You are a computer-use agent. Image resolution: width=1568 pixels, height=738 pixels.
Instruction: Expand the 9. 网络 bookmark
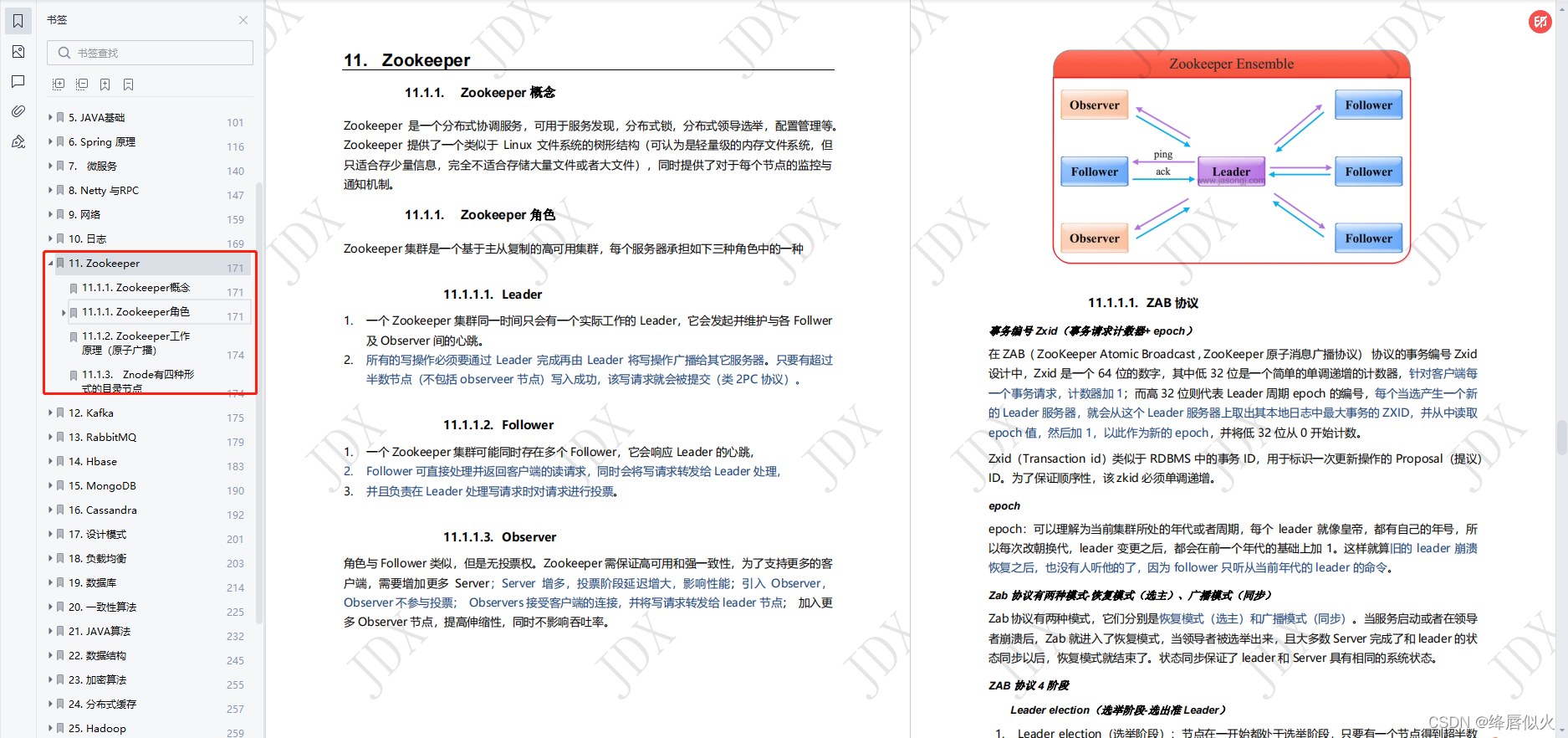(50, 214)
